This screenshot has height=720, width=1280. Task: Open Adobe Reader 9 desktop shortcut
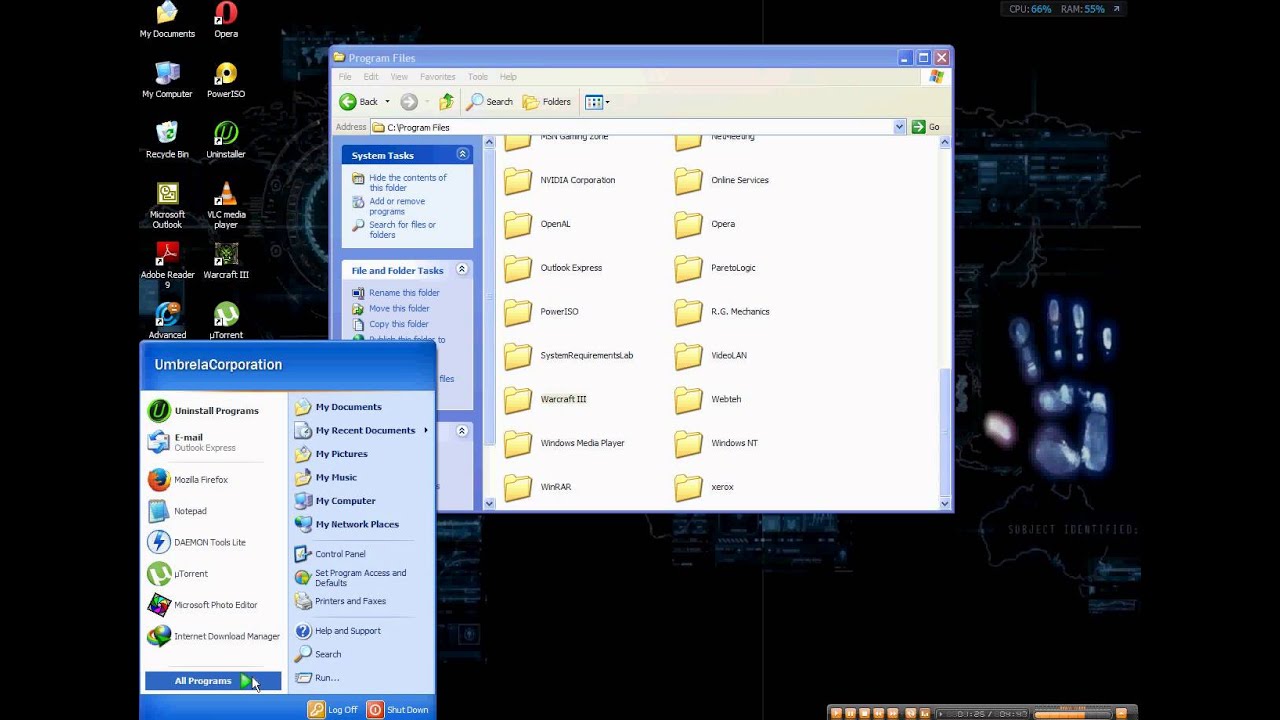click(x=167, y=265)
